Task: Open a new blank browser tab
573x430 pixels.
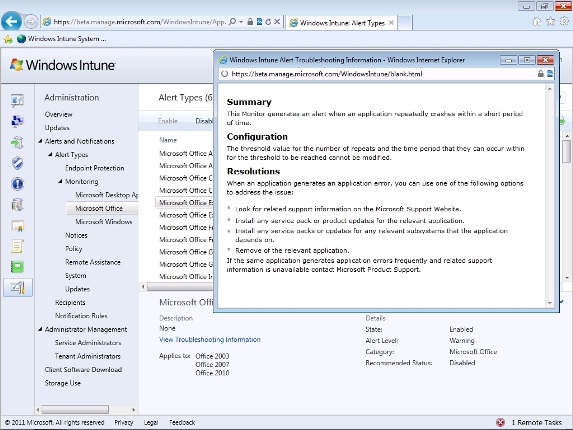Action: coord(405,23)
